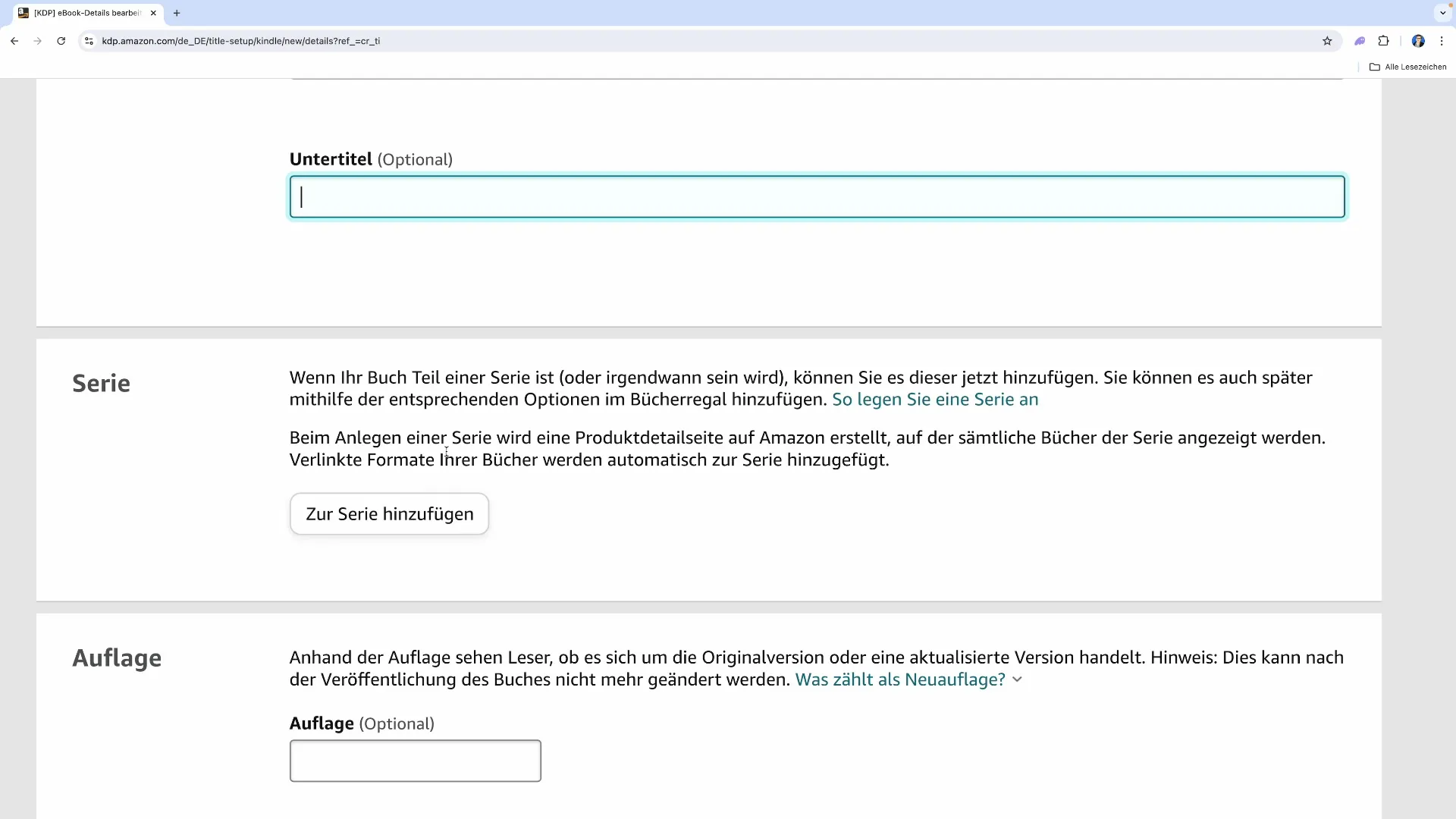Click the browser forward arrow
This screenshot has height=819, width=1456.
38,41
